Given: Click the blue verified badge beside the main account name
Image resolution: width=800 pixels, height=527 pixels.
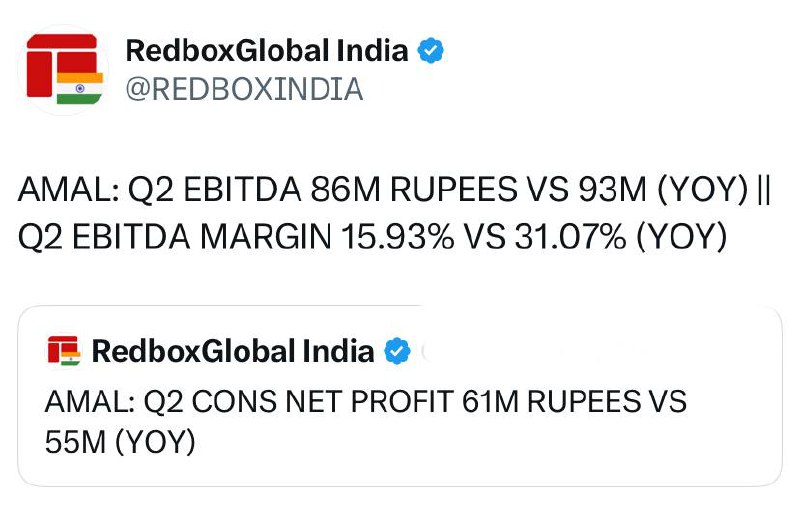Looking at the screenshot, I should 430,50.
